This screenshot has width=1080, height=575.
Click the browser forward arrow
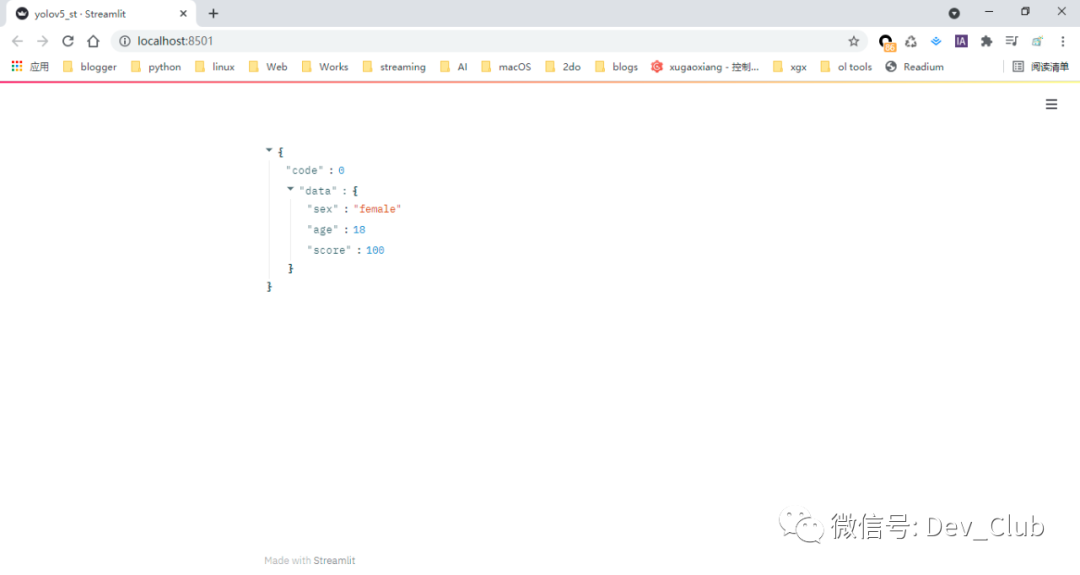(43, 41)
